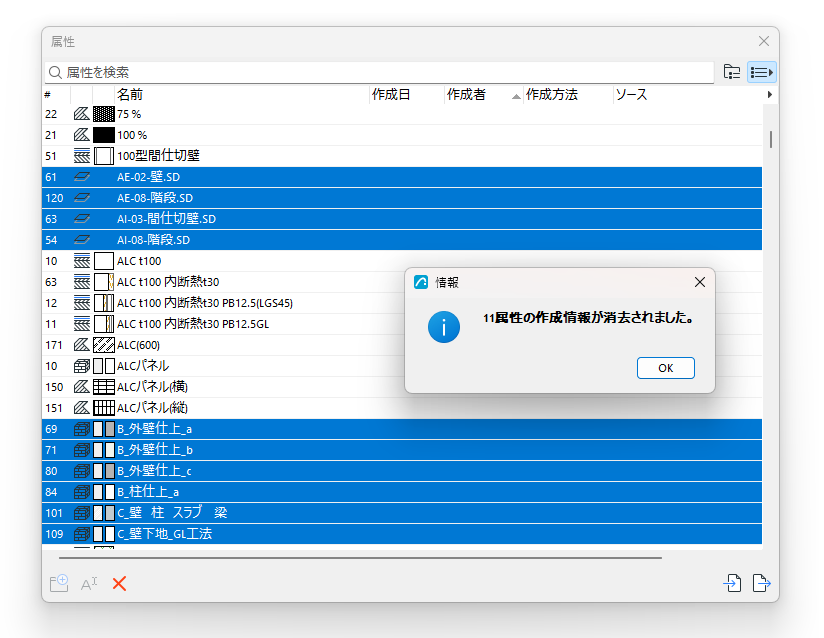This screenshot has width=824, height=638.
Task: Select the AI-03-間仕切壁.SD row
Action: (x=402, y=219)
